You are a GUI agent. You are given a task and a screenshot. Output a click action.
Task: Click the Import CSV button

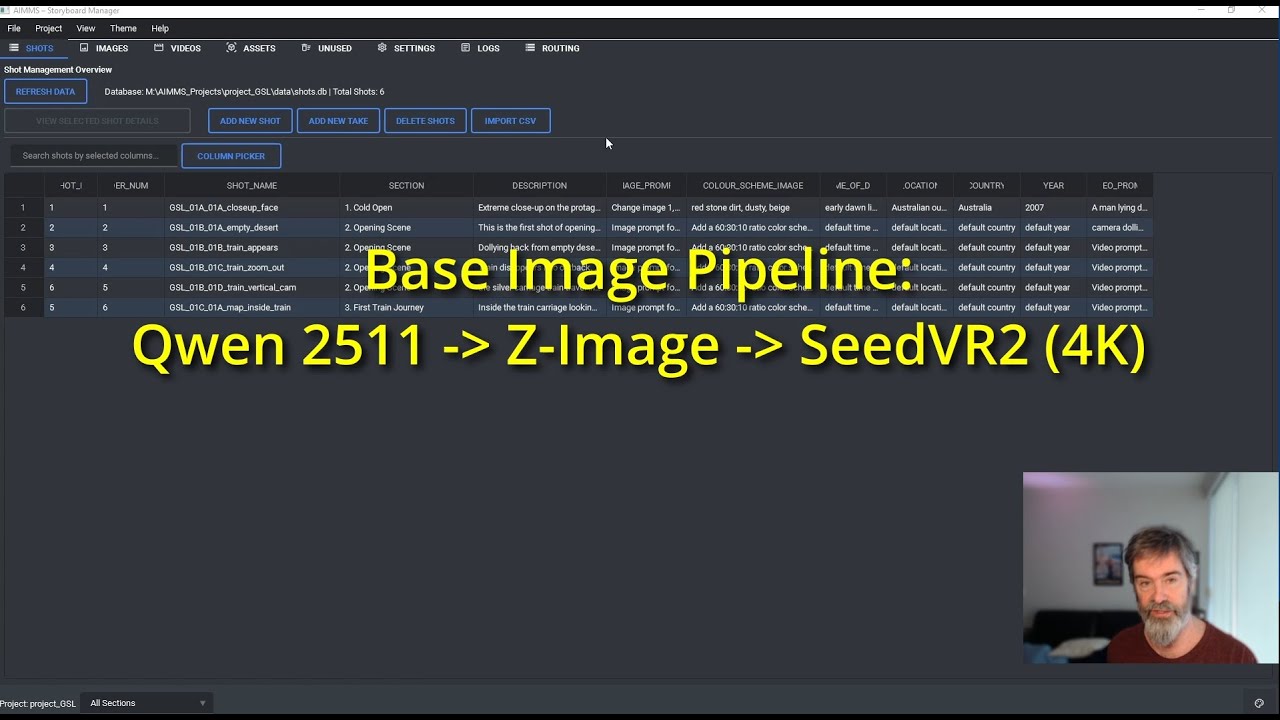pos(510,121)
